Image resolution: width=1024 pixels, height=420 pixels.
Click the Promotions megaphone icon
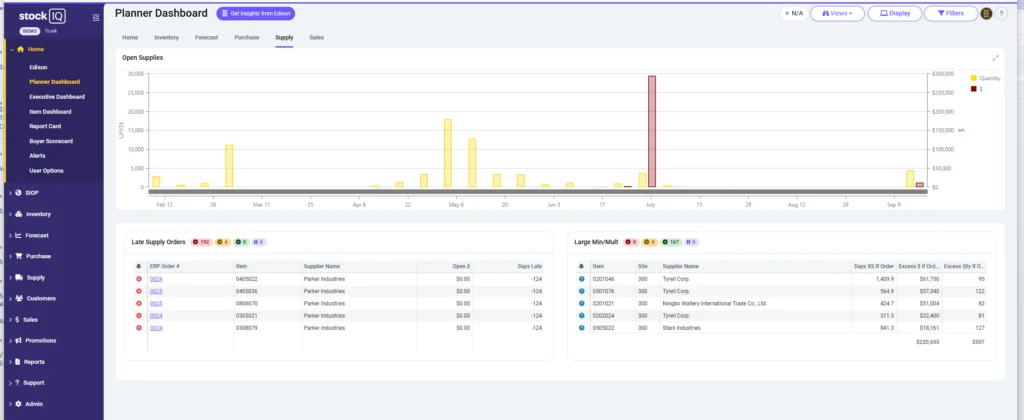pos(19,340)
